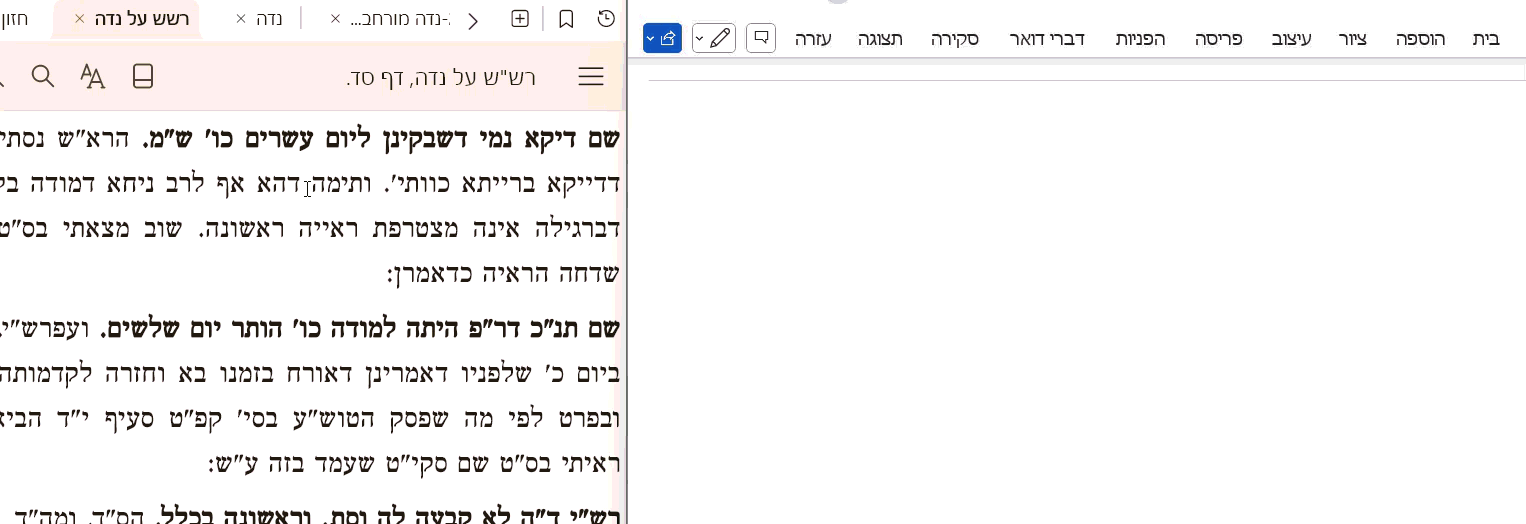Screen dimensions: 1526x524
Task: Close the נדה מורחב tab
Action: click(x=335, y=19)
